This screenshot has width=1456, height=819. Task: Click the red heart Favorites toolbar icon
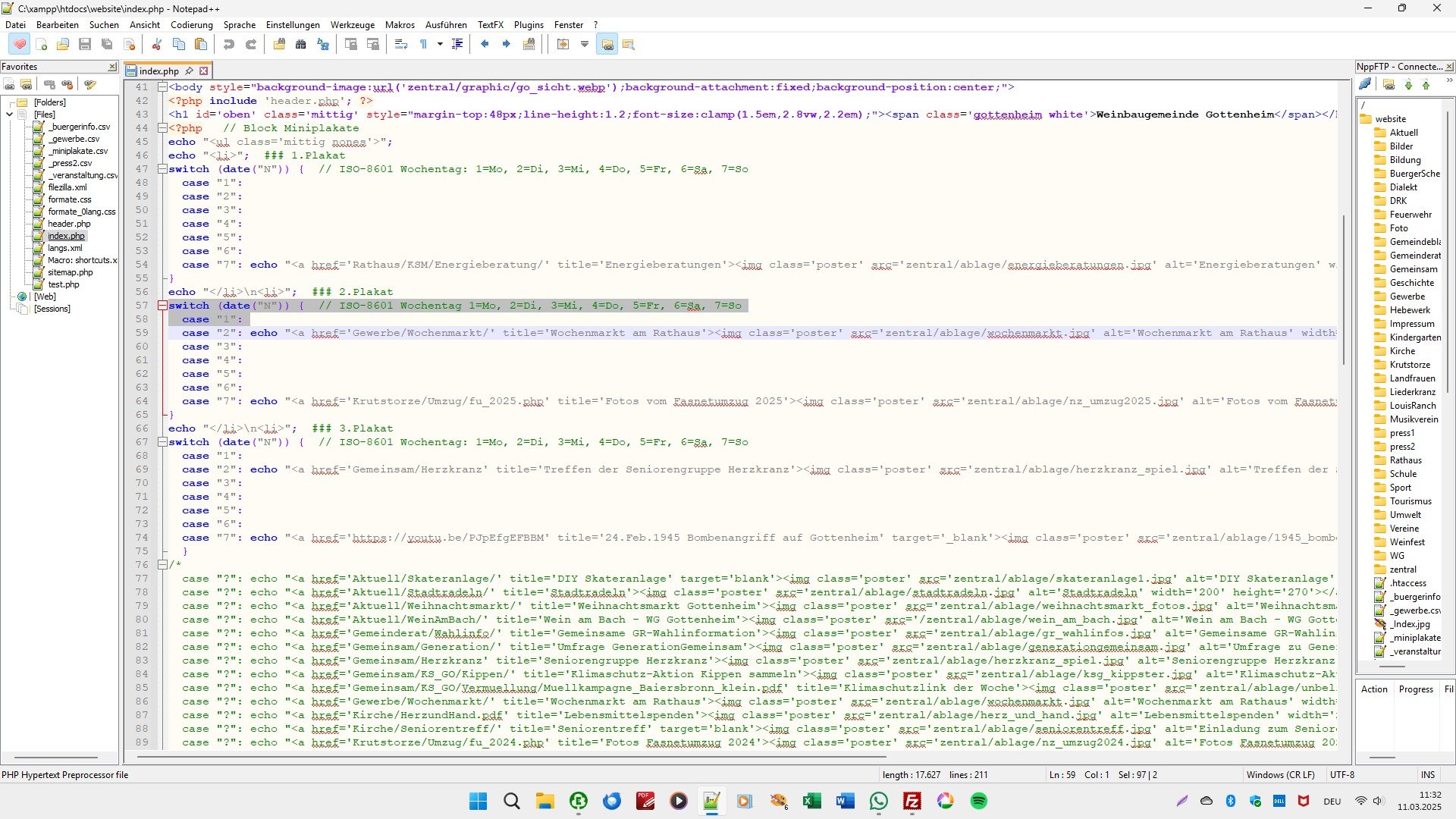click(x=20, y=45)
